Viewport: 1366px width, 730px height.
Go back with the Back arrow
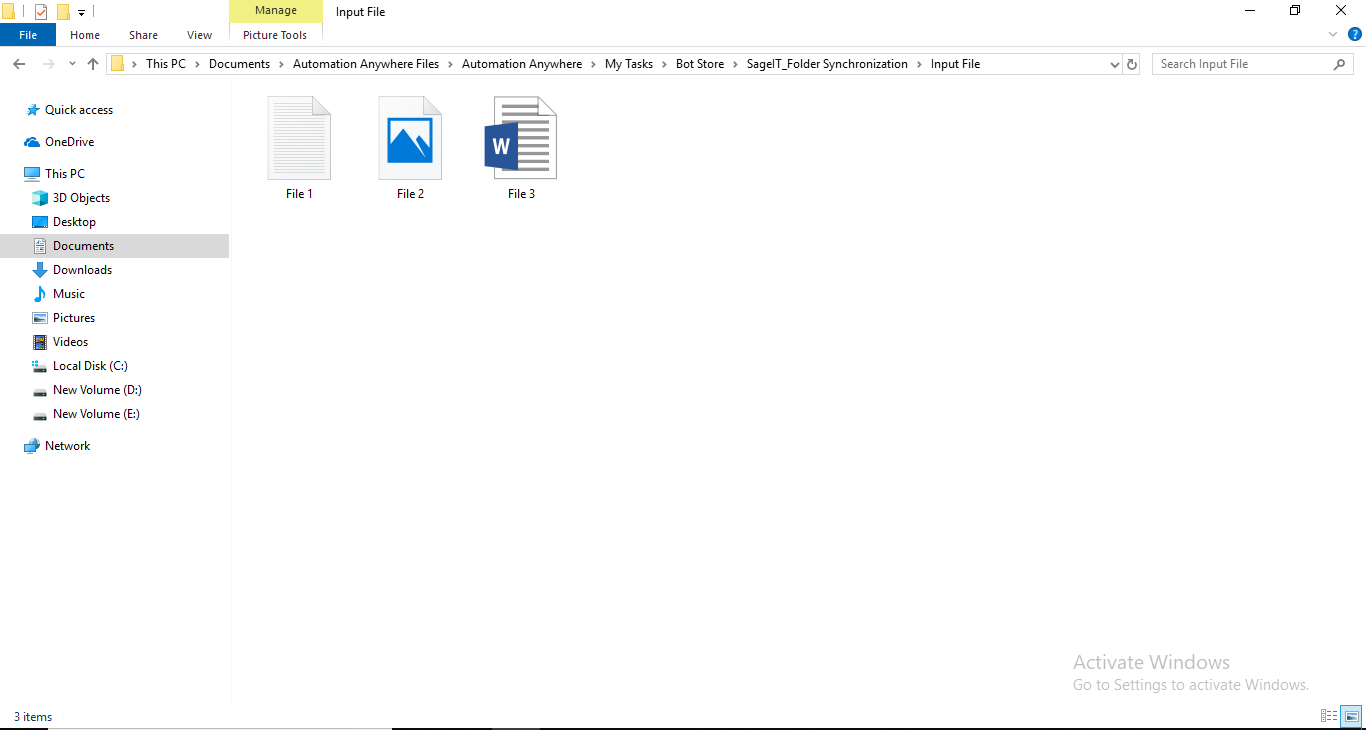click(x=19, y=64)
